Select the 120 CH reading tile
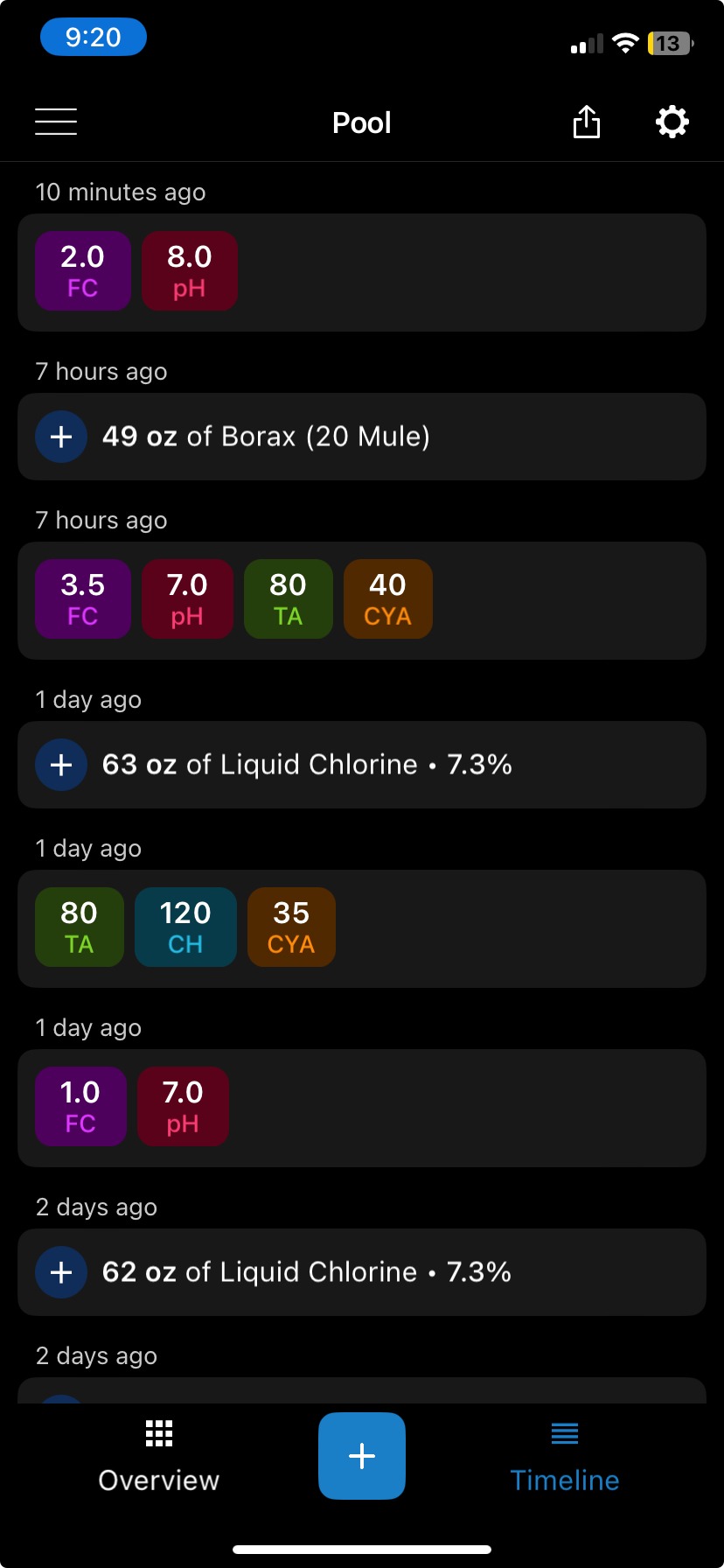The image size is (724, 1568). point(185,927)
